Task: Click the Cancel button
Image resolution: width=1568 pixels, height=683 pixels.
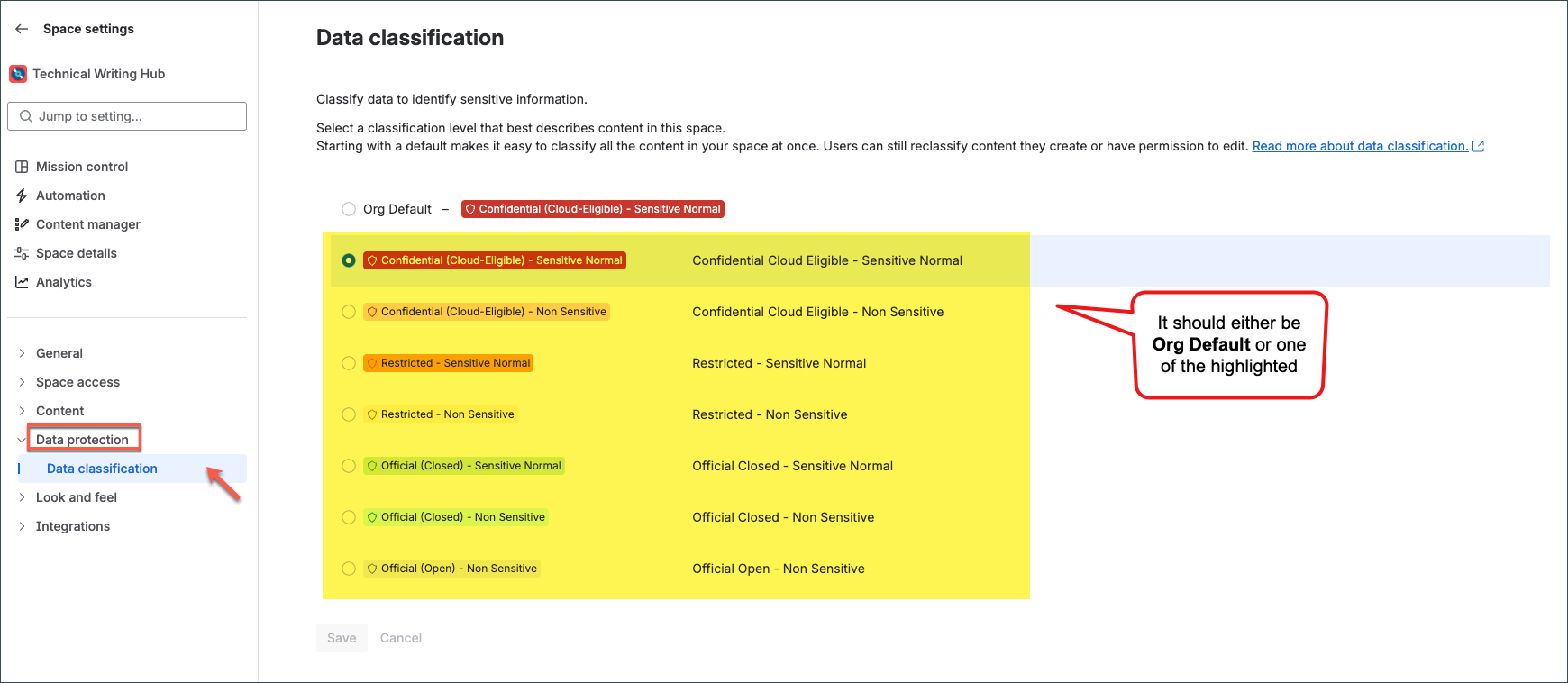Action: click(x=401, y=638)
